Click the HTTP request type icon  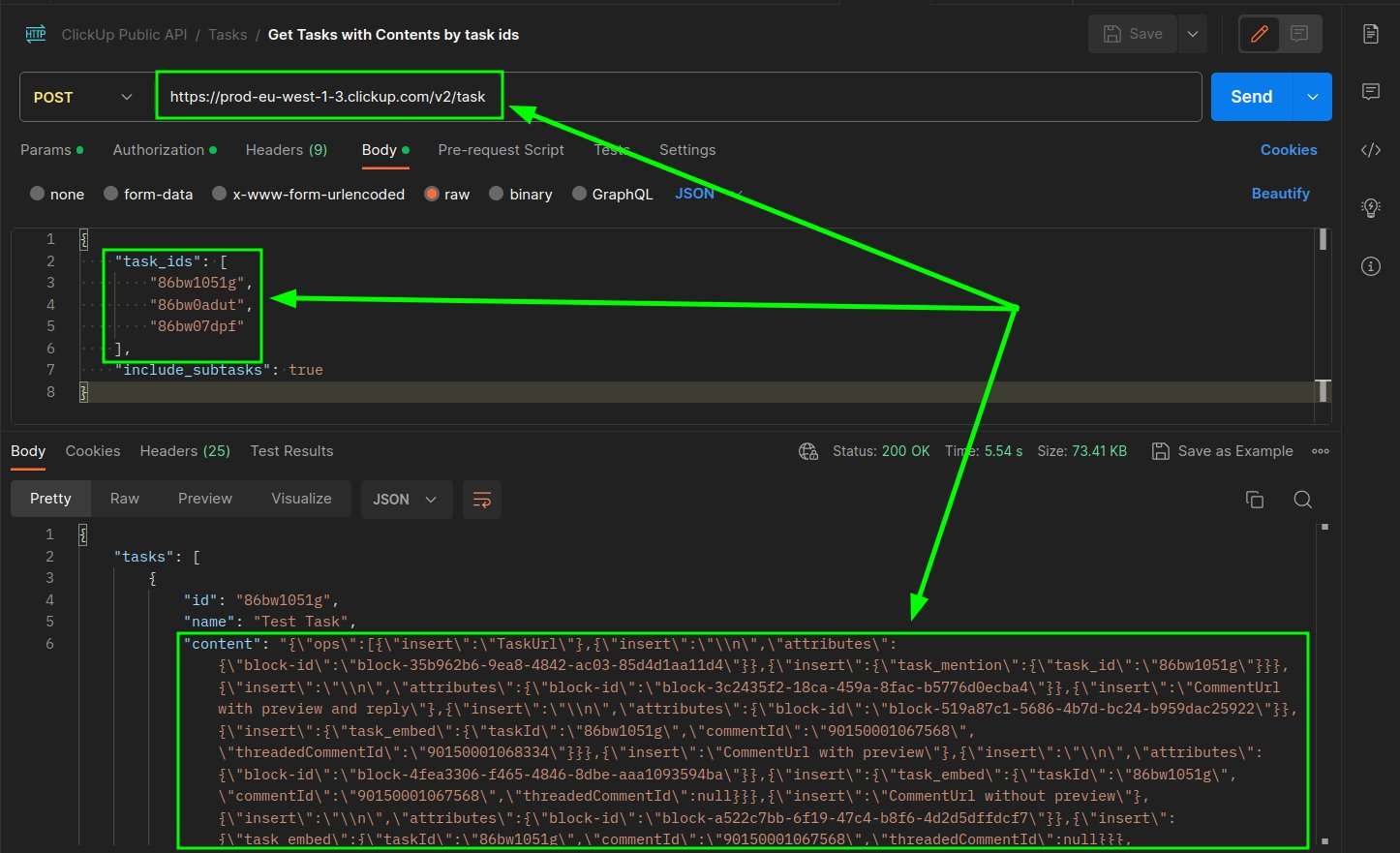pos(36,34)
